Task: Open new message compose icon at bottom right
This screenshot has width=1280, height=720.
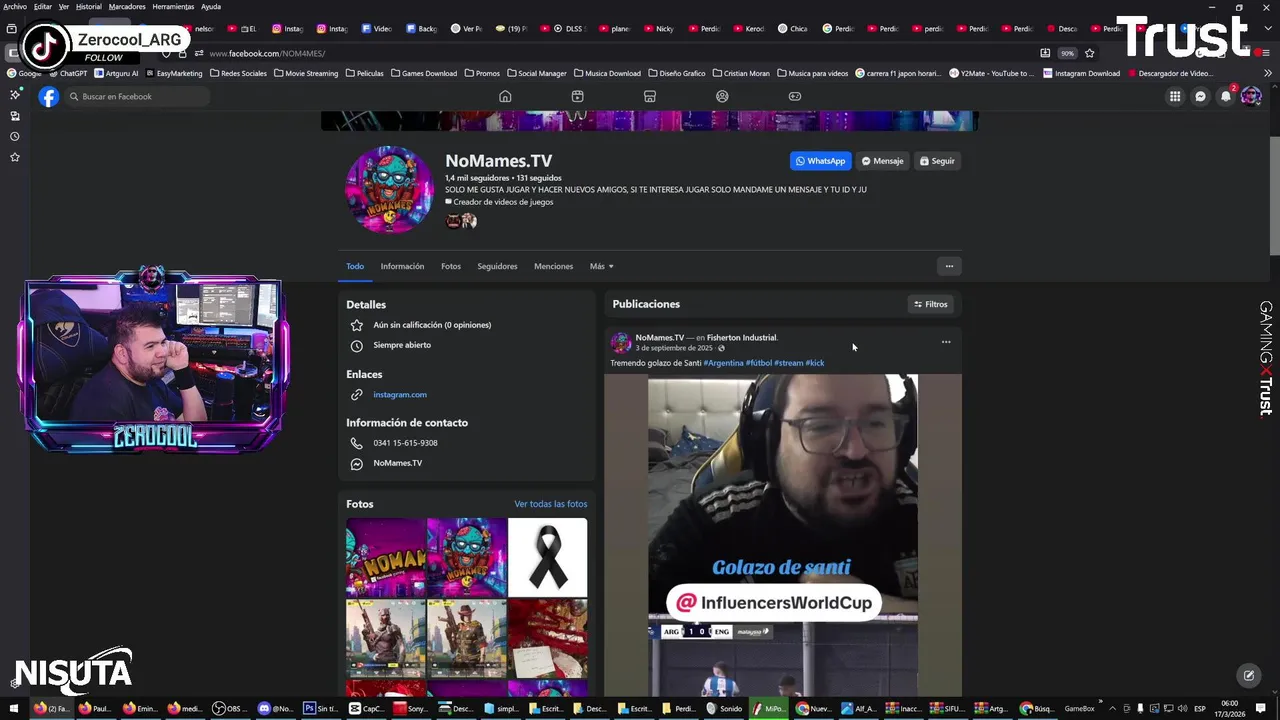Action: click(x=1248, y=675)
